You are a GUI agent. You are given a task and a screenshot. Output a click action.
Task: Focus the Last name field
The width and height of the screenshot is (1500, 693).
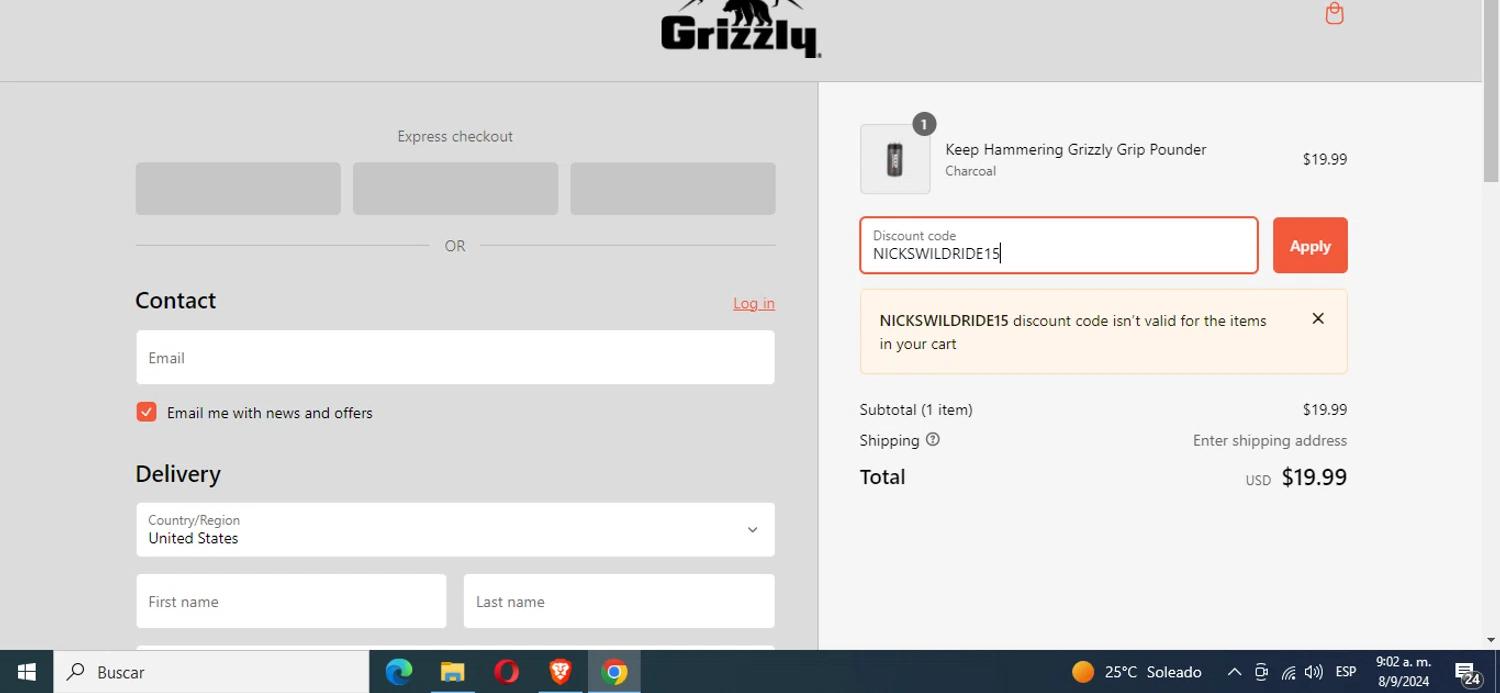click(619, 601)
